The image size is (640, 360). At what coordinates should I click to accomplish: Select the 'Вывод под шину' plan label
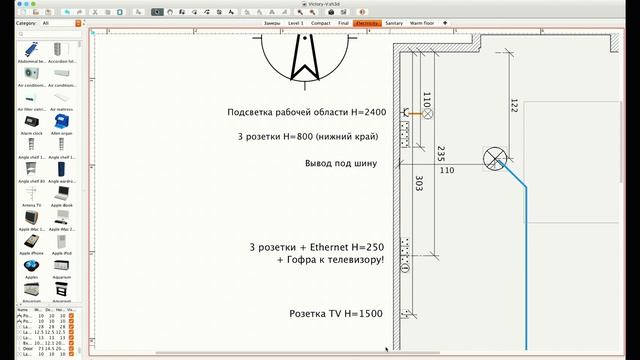pyautogui.click(x=341, y=163)
